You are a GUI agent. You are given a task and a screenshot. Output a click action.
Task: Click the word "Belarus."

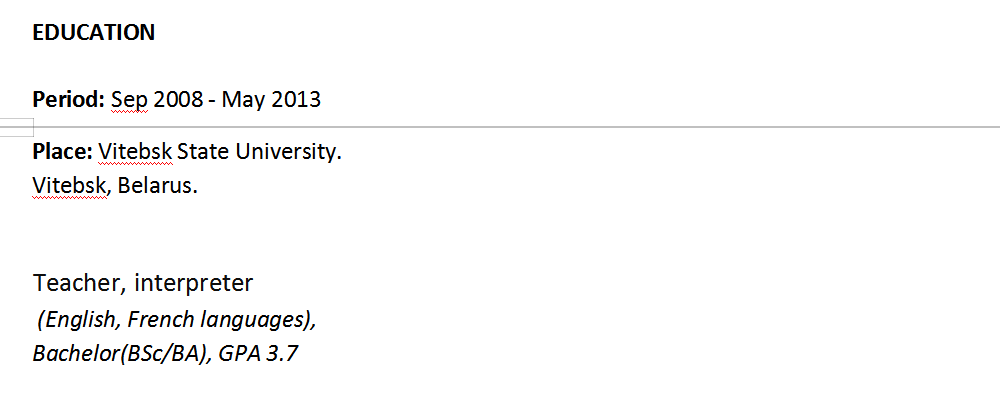click(158, 186)
